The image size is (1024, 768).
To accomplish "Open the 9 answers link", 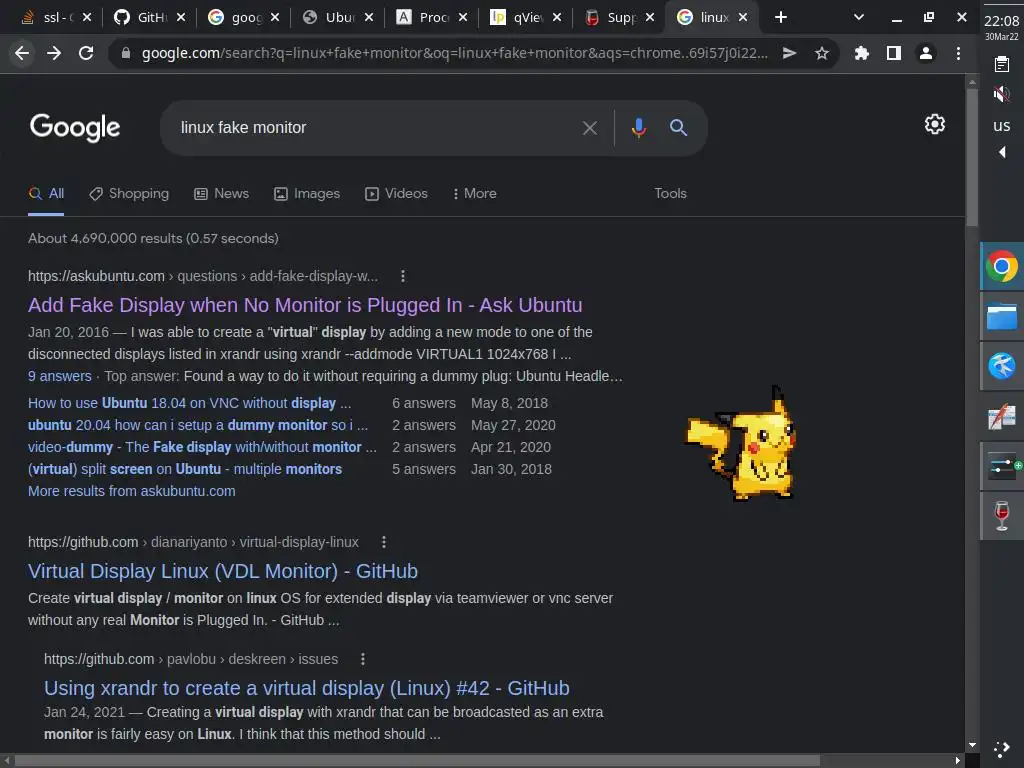I will pyautogui.click(x=59, y=376).
